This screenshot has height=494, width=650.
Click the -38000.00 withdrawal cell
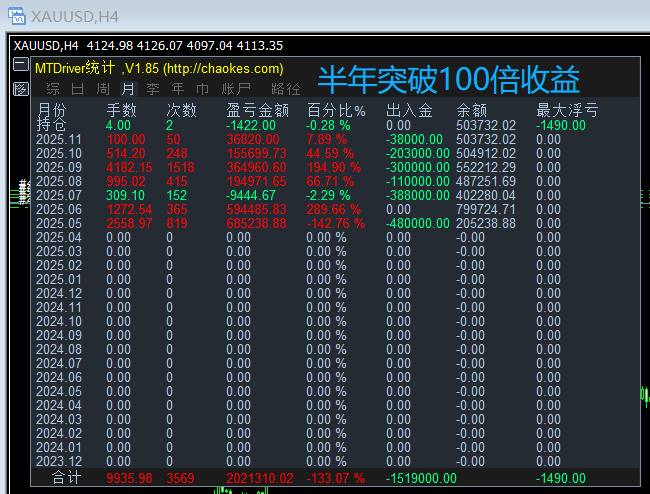coord(414,139)
